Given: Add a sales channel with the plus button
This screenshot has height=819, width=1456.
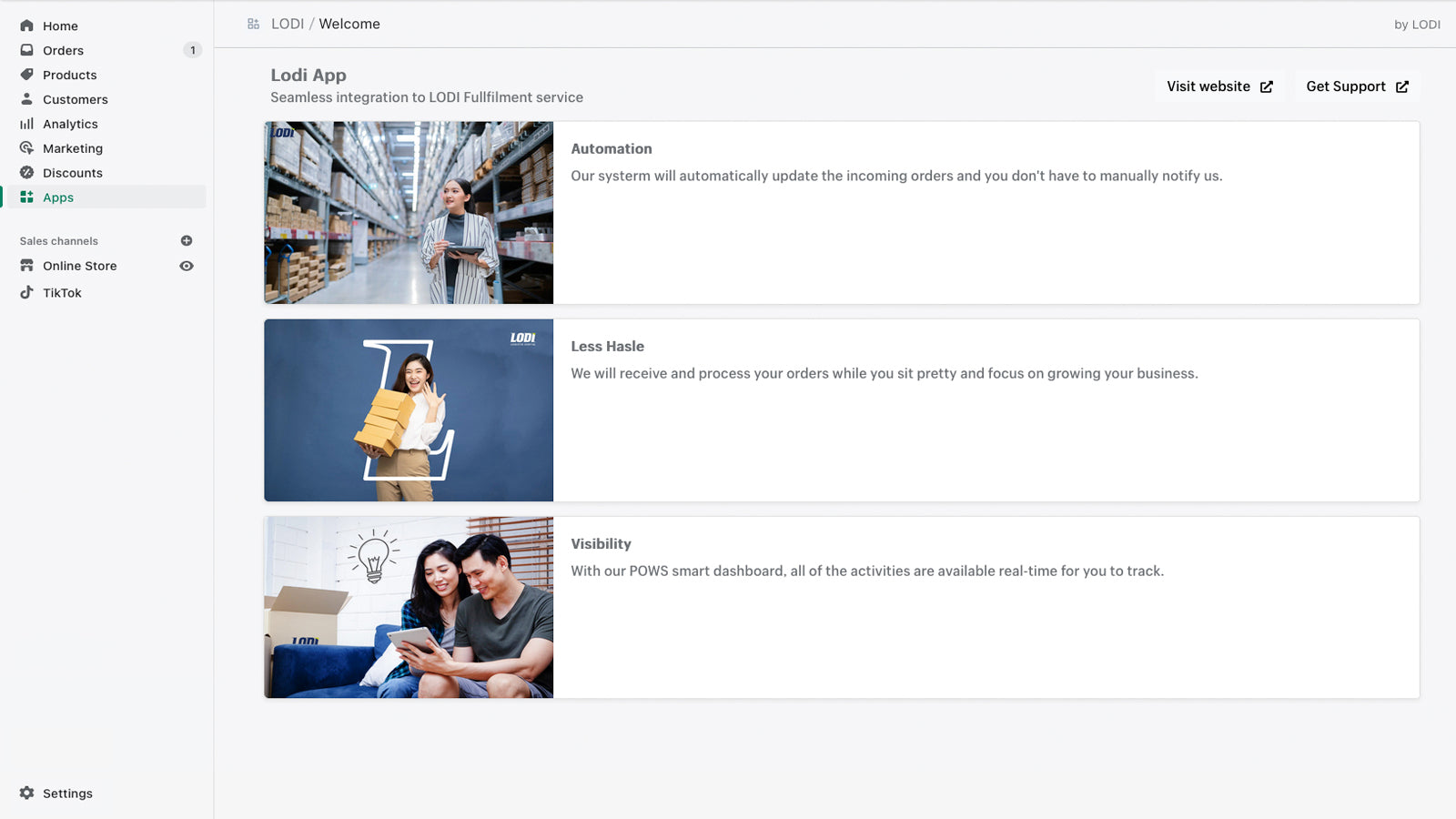Looking at the screenshot, I should click(187, 240).
